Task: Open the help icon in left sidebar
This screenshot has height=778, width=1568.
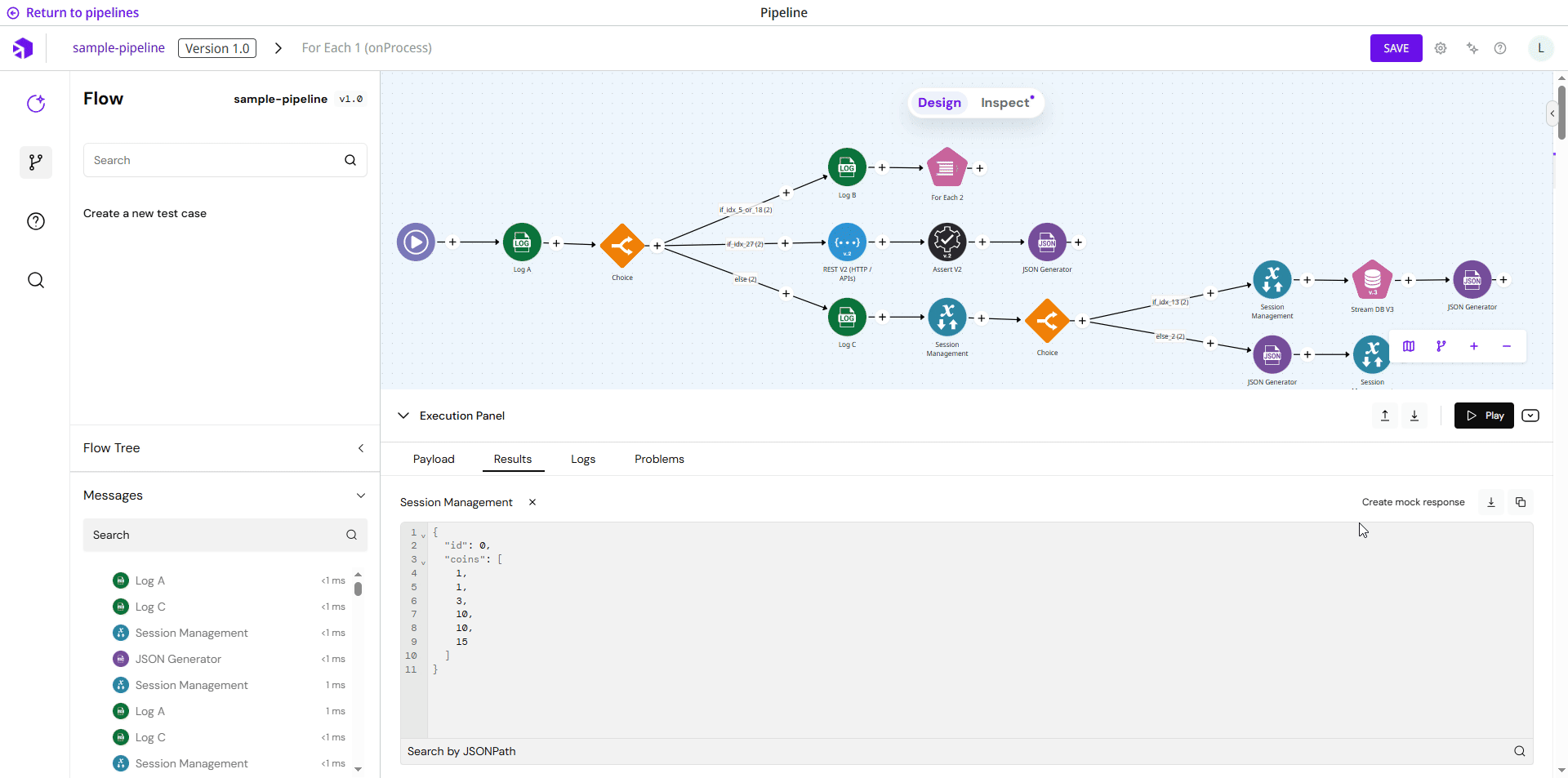Action: click(36, 221)
